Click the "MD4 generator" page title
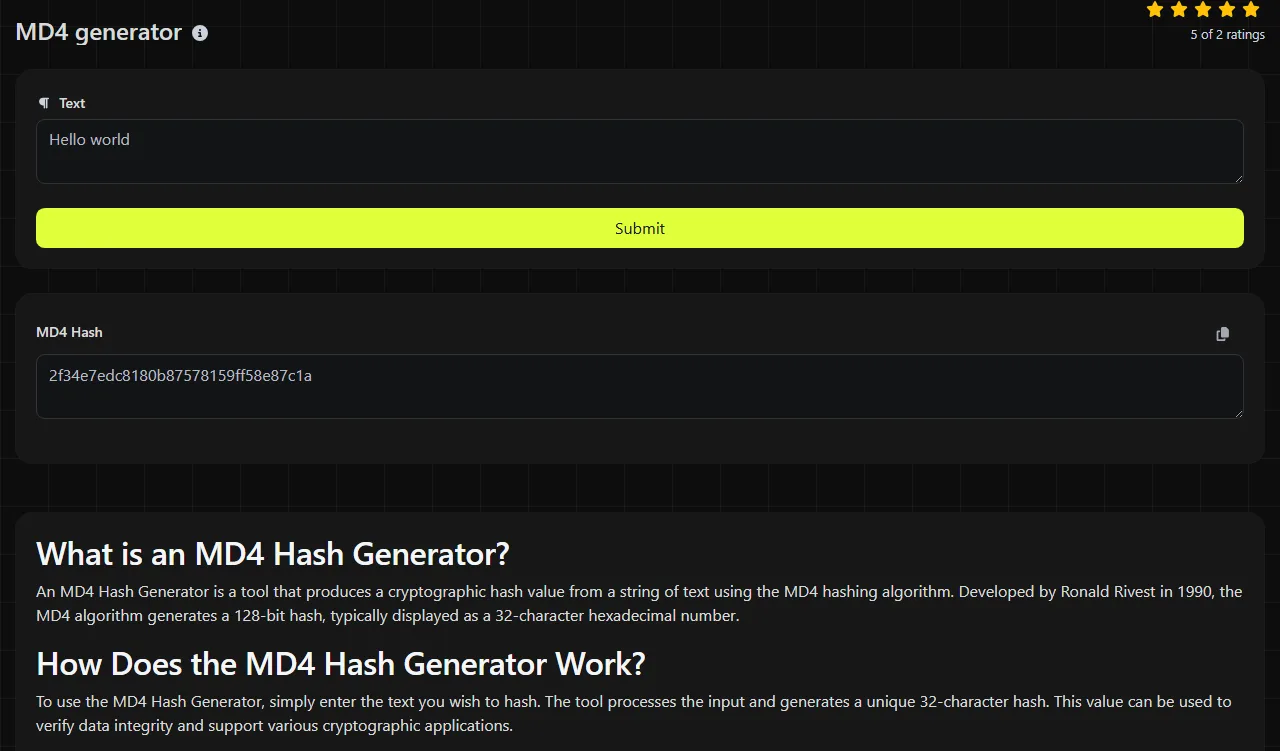 point(99,32)
